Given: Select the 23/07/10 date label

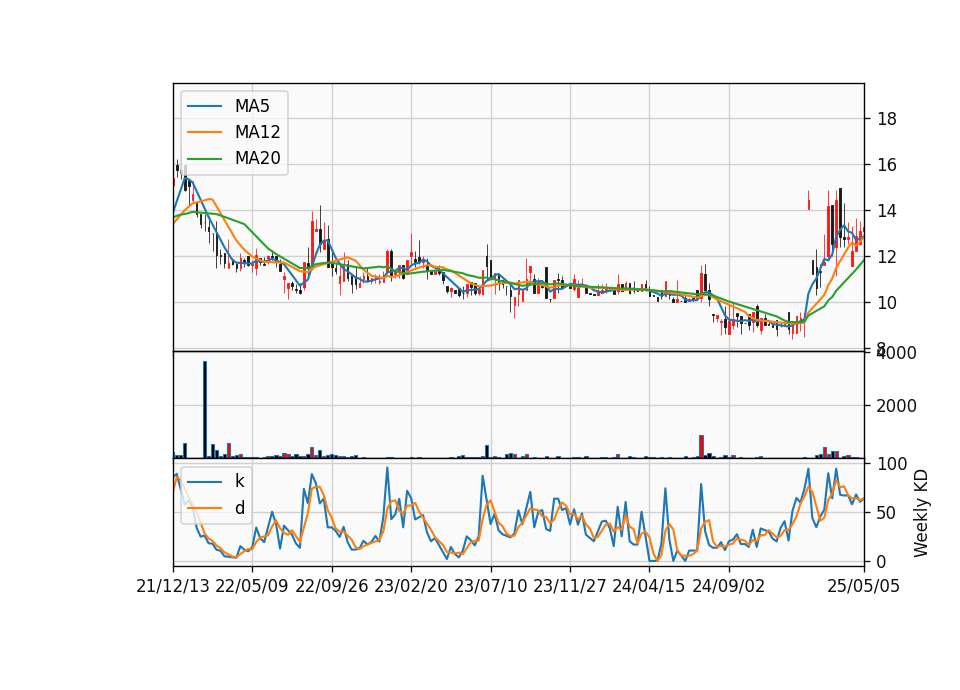Looking at the screenshot, I should (490, 586).
